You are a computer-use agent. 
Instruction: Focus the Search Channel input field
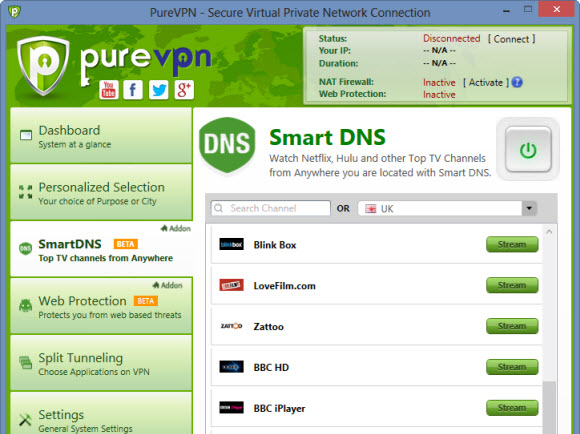tap(270, 208)
